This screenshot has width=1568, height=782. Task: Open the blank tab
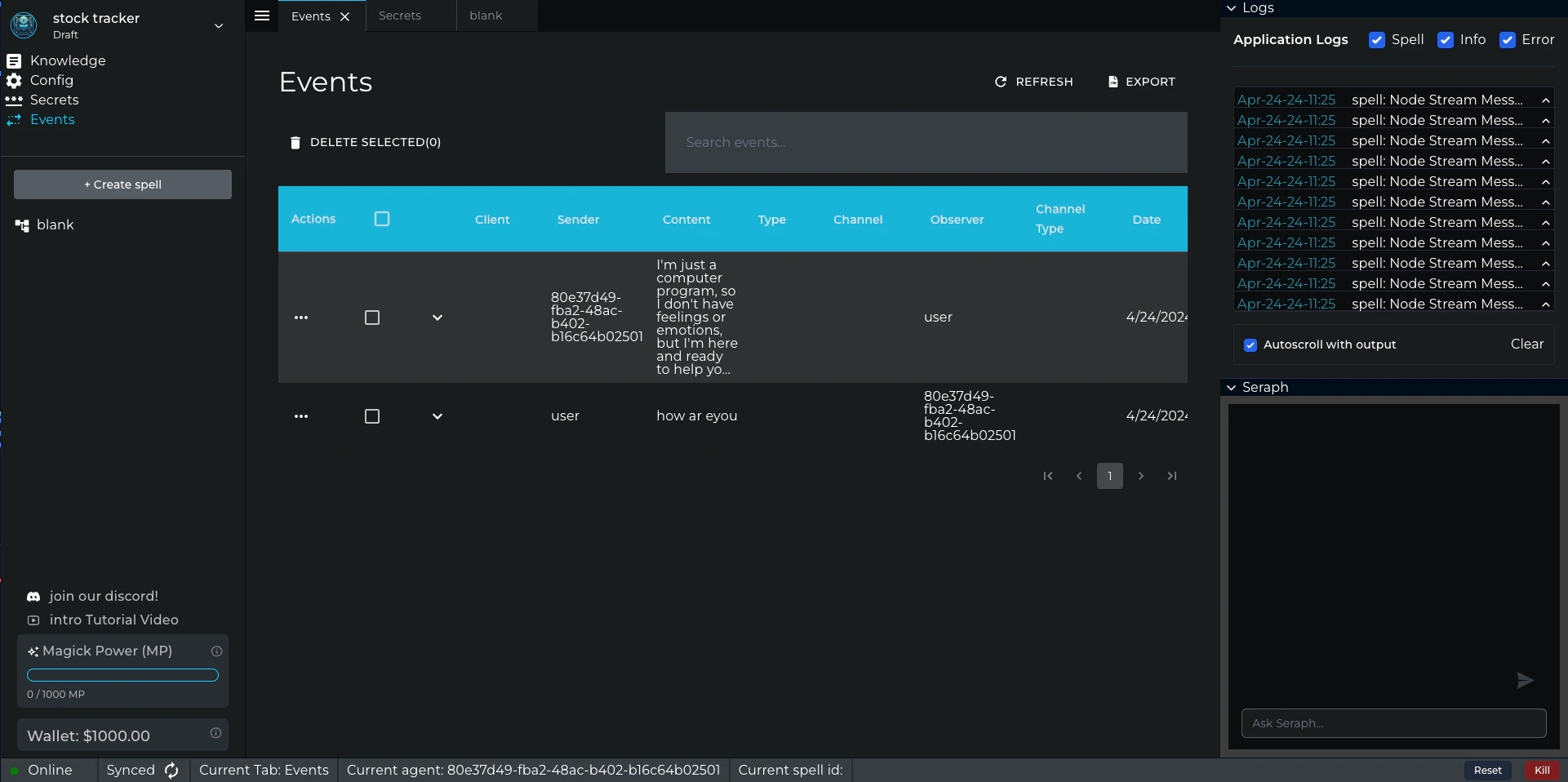pyautogui.click(x=486, y=16)
